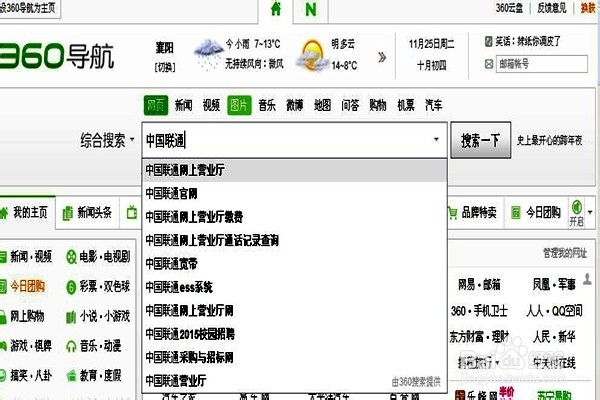Expand the small arrow beside 开启
Screen dimensions: 600x400
pyautogui.click(x=590, y=212)
